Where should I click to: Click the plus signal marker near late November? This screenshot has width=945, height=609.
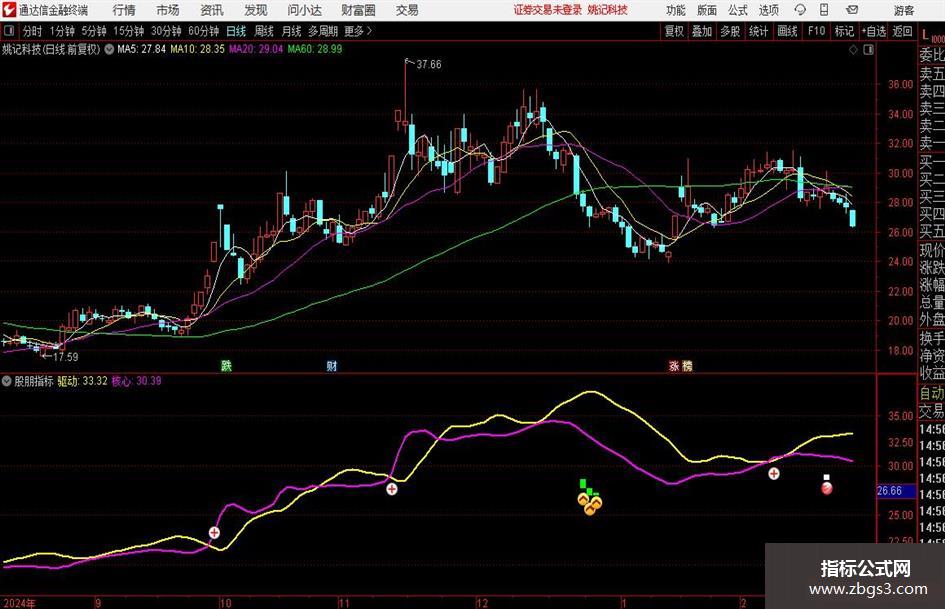[392, 489]
